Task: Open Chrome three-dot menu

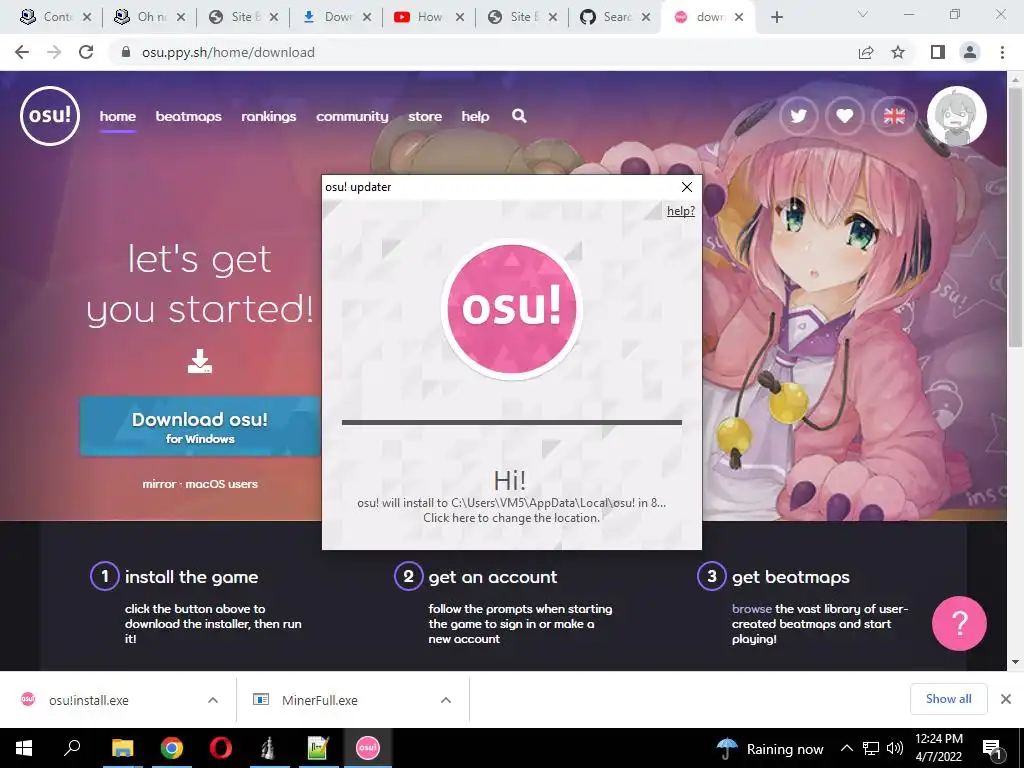Action: tap(1002, 52)
